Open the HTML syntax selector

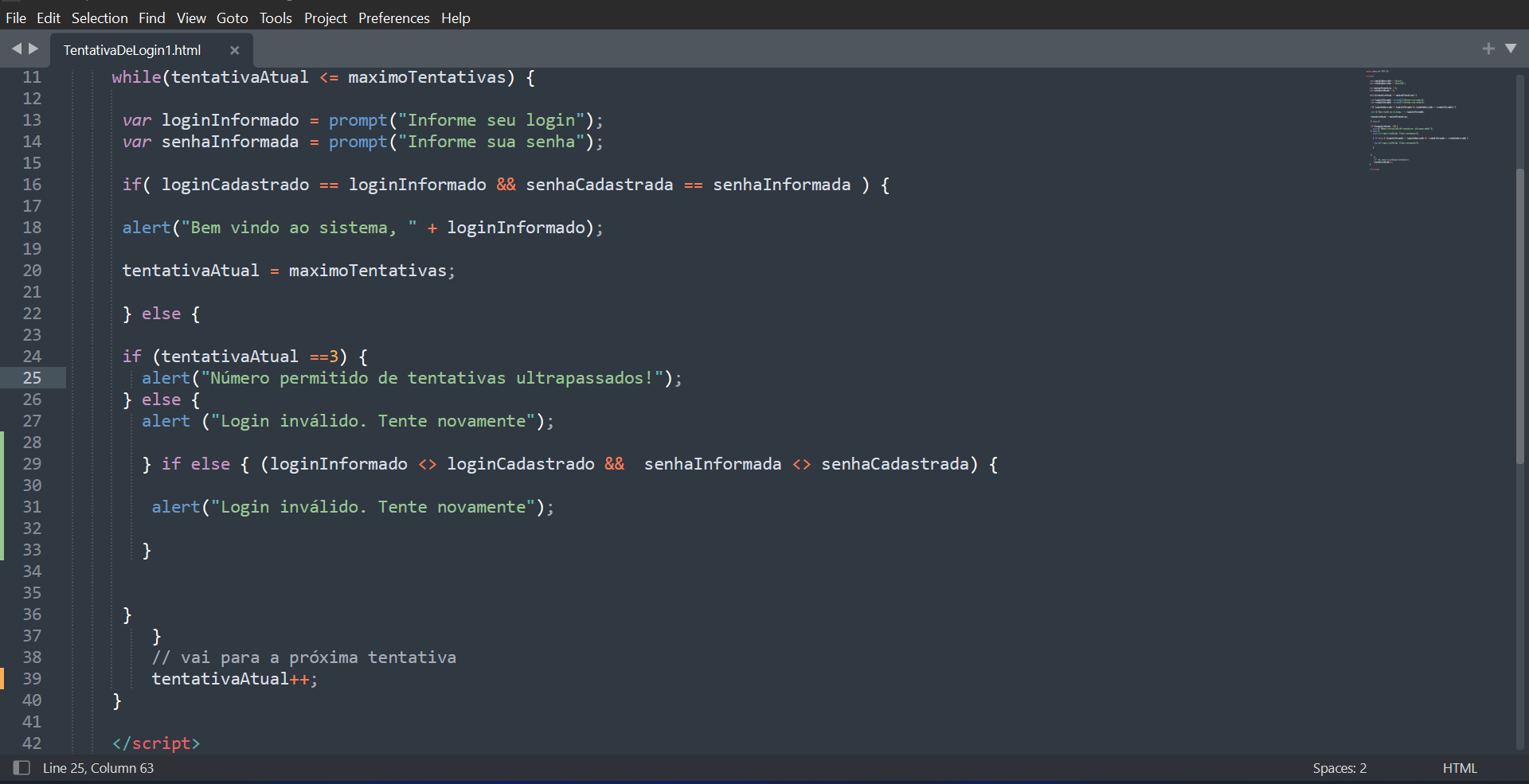click(x=1460, y=768)
